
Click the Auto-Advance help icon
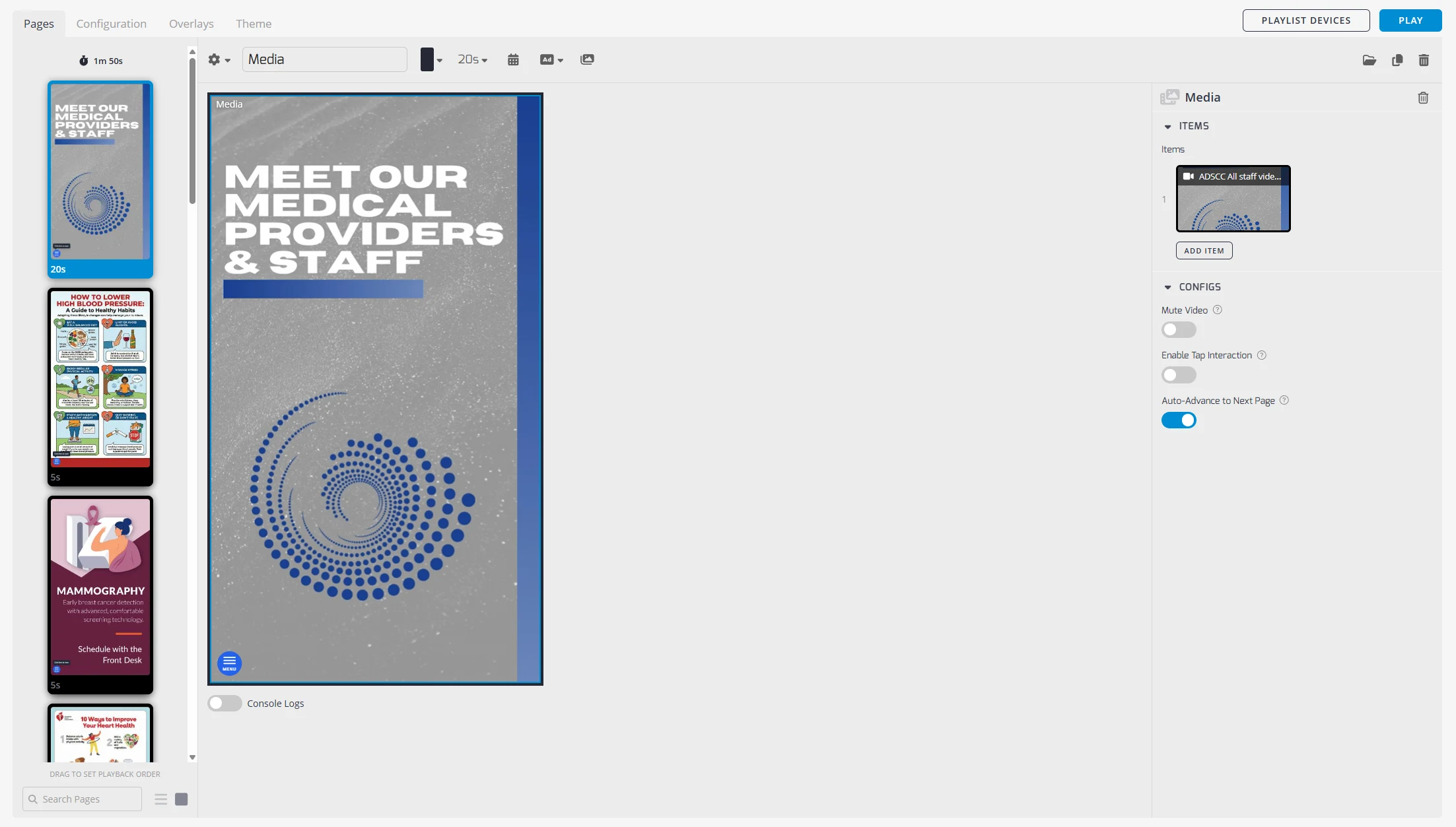[1284, 400]
